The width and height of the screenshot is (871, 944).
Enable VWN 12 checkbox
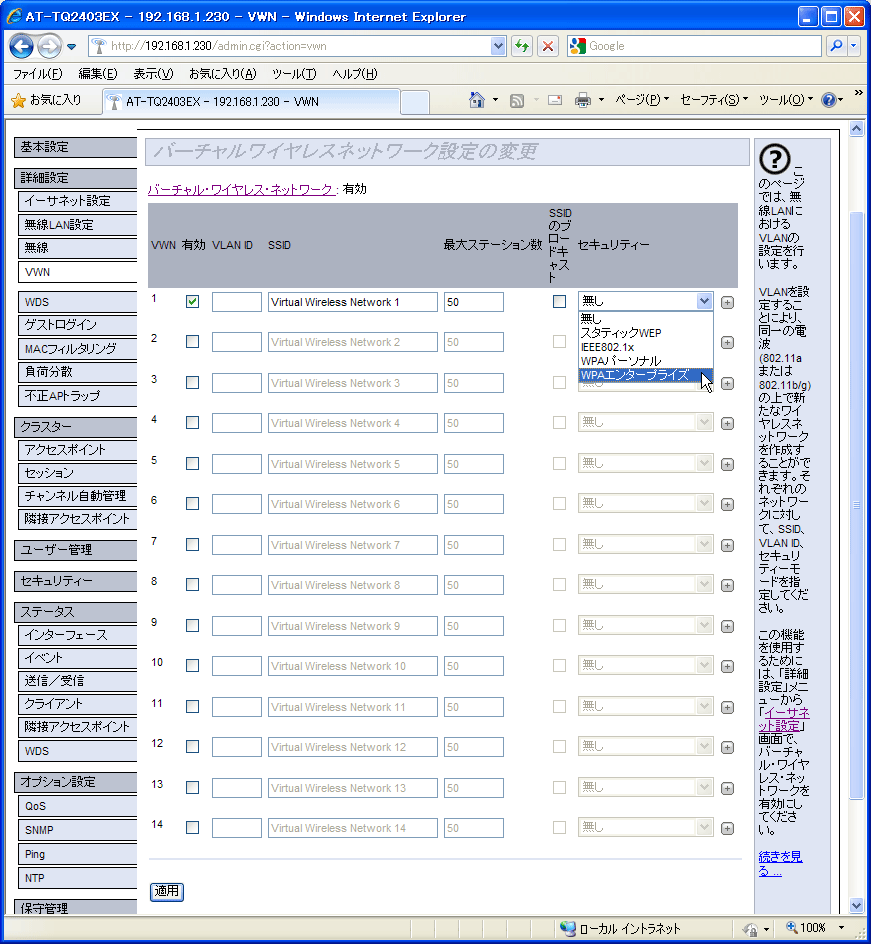193,747
